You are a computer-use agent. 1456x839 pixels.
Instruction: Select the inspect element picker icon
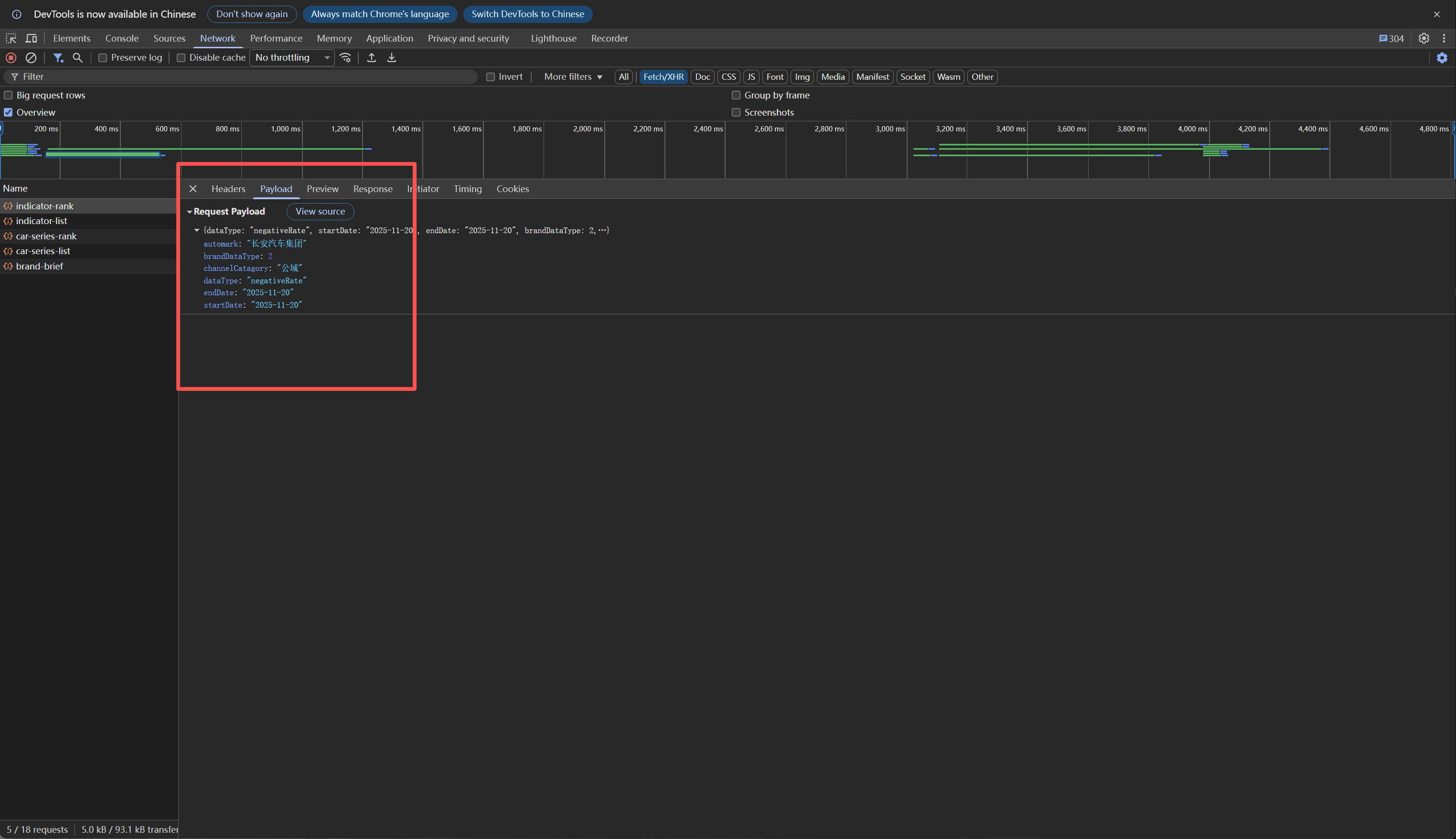[x=11, y=39]
